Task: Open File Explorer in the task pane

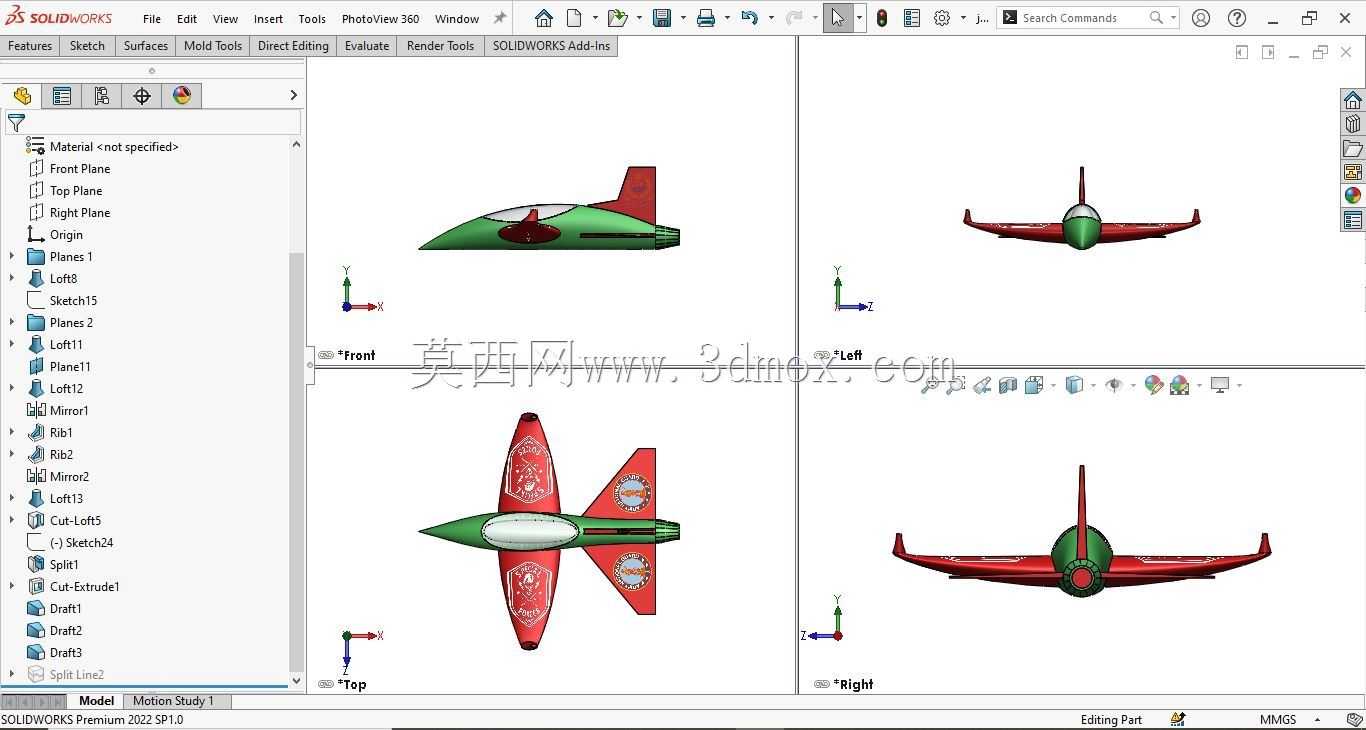Action: (1353, 148)
